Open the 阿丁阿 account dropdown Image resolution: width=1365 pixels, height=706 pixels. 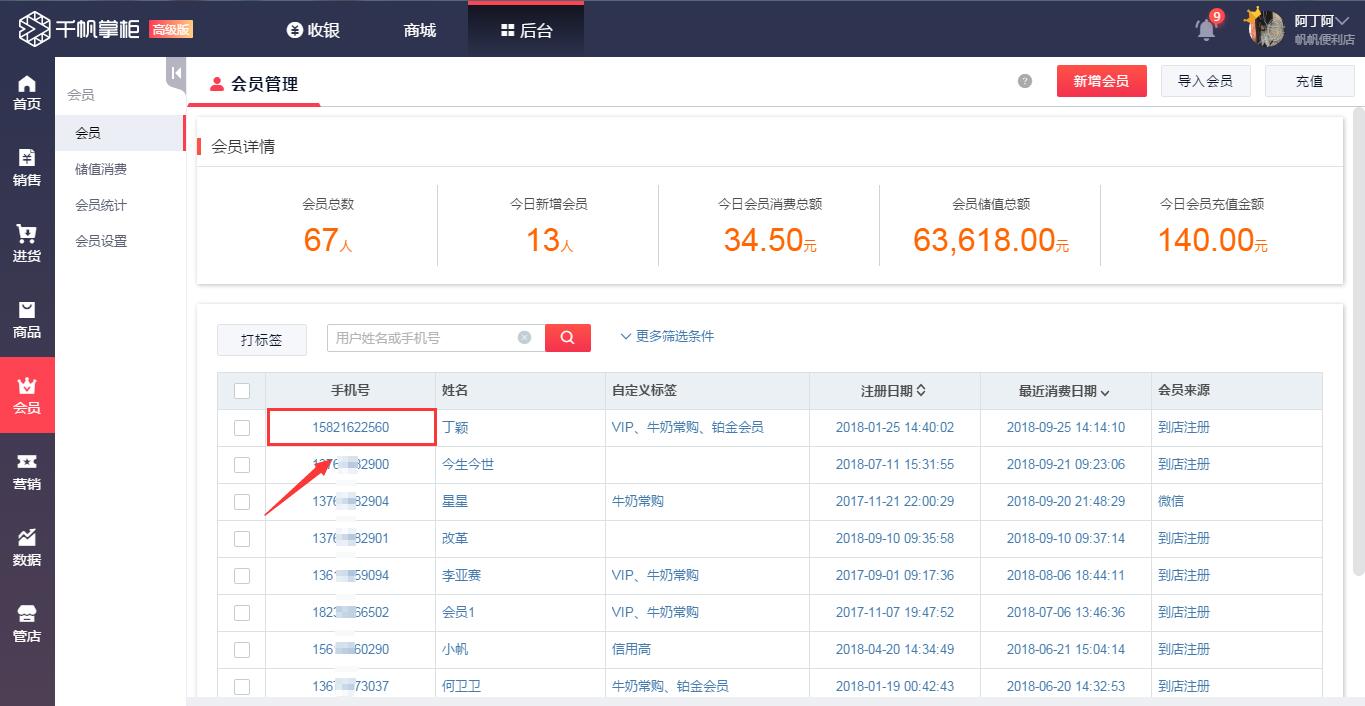(1320, 22)
